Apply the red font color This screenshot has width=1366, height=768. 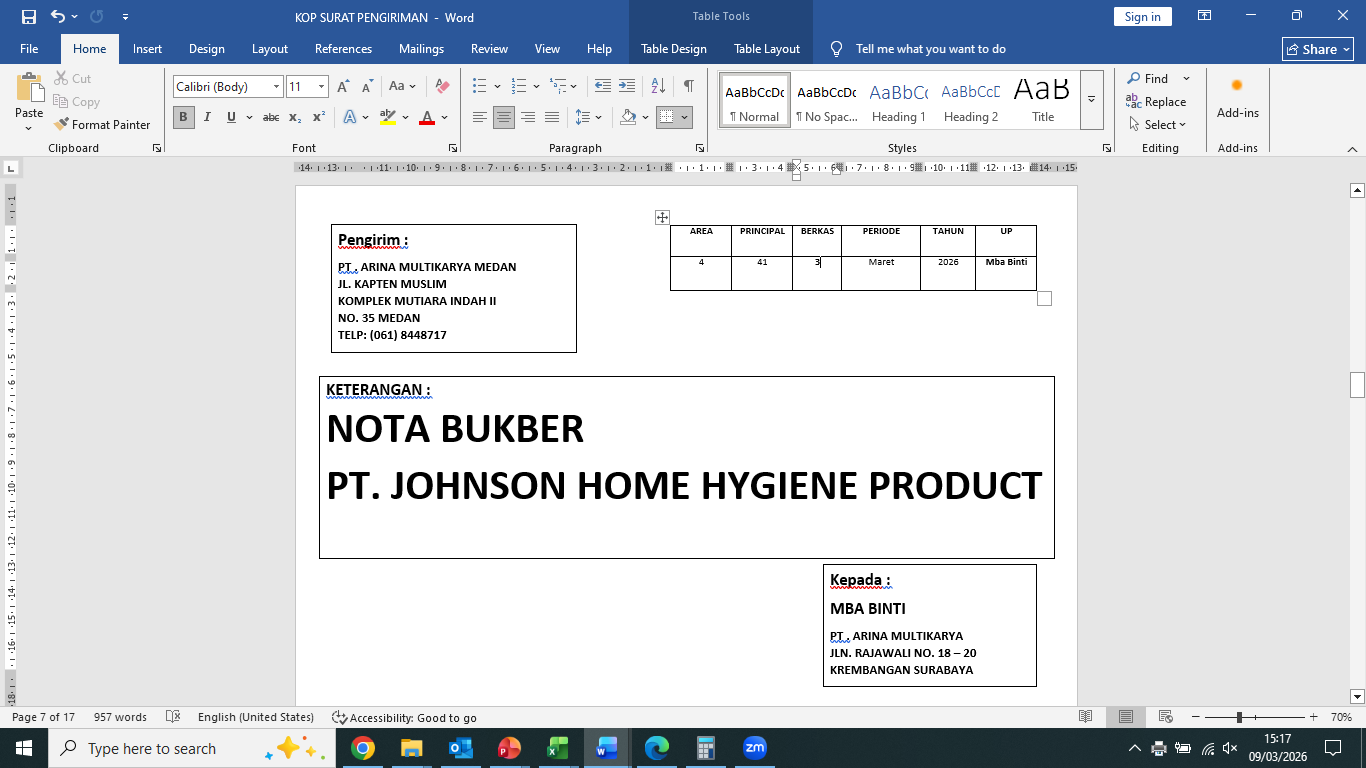coord(427,117)
